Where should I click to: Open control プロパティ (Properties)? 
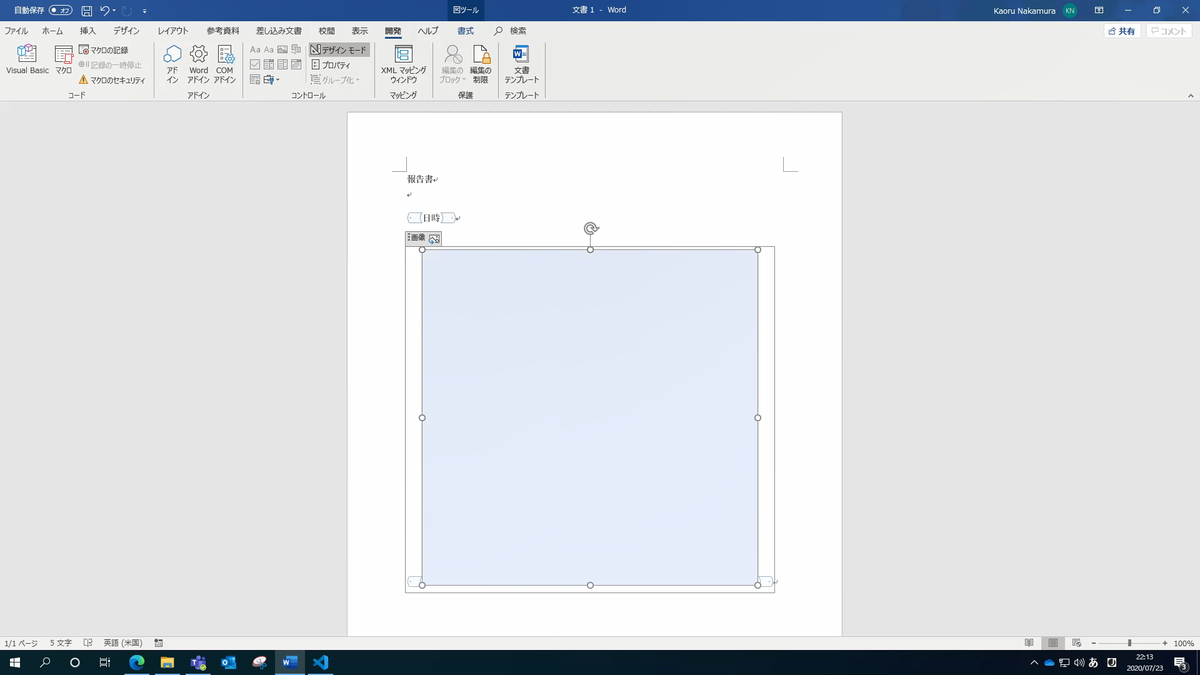331,64
